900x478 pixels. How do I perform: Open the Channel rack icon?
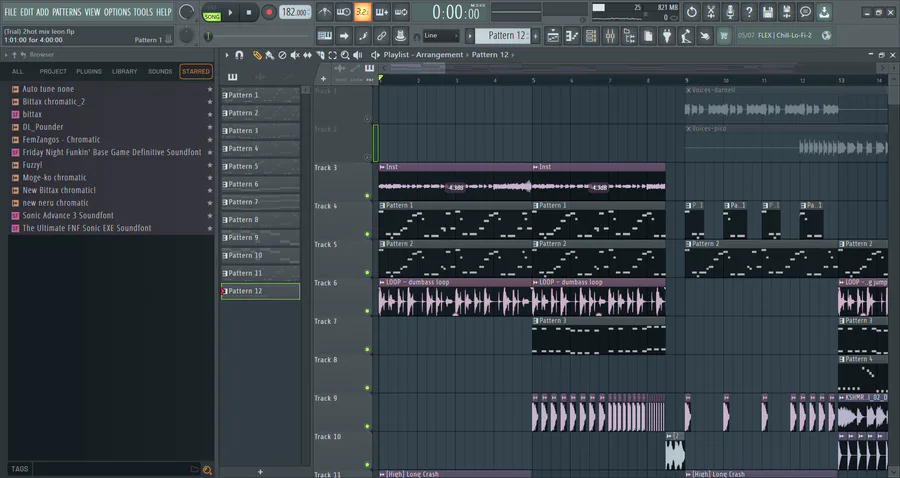[591, 36]
